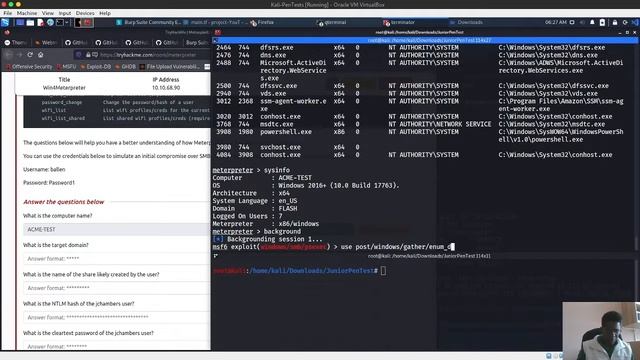The width and height of the screenshot is (640, 360).
Task: Click the IP address 10.10.68.90 text
Action: (x=166, y=88)
